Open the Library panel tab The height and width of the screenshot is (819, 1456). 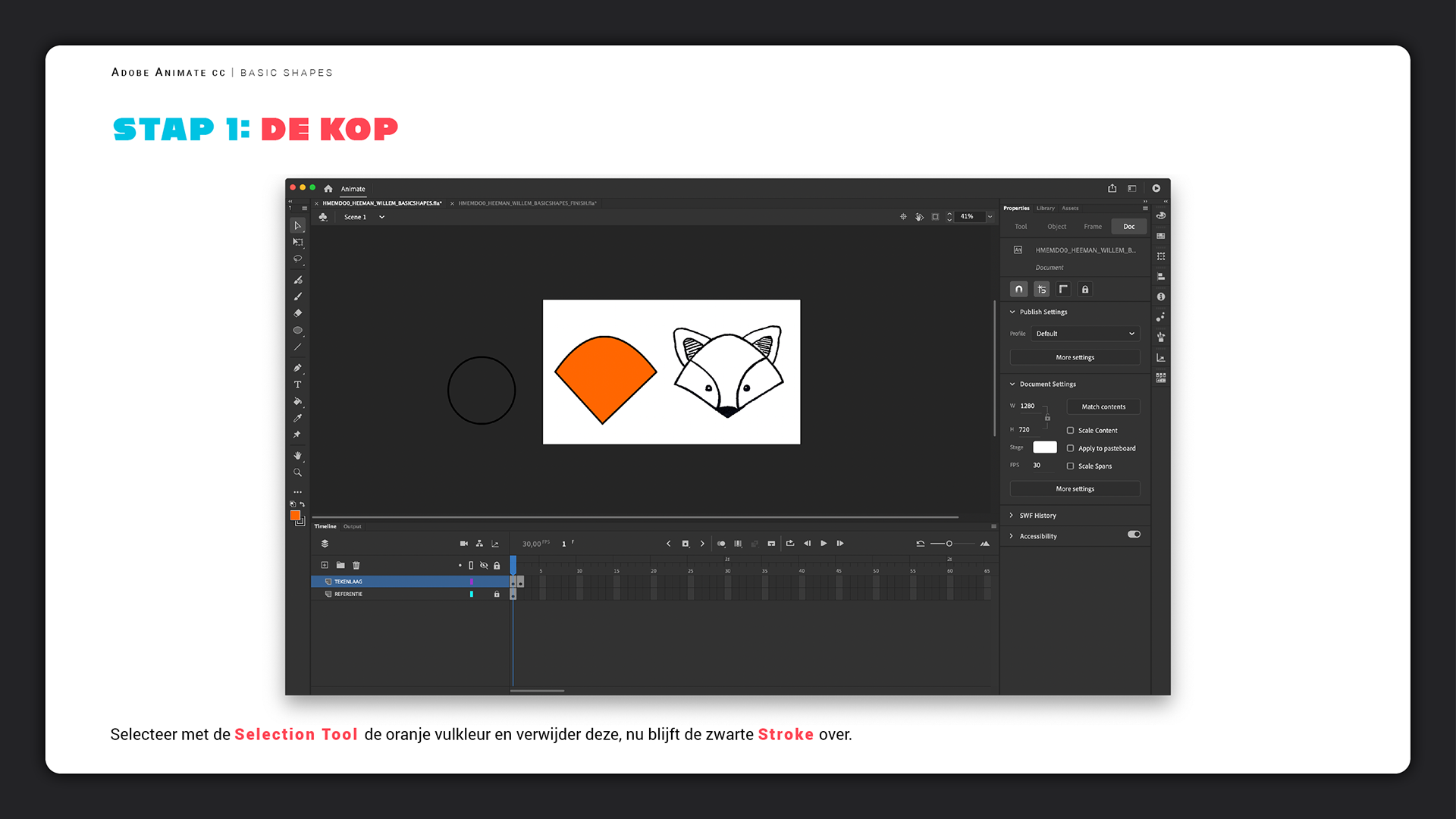(1045, 208)
